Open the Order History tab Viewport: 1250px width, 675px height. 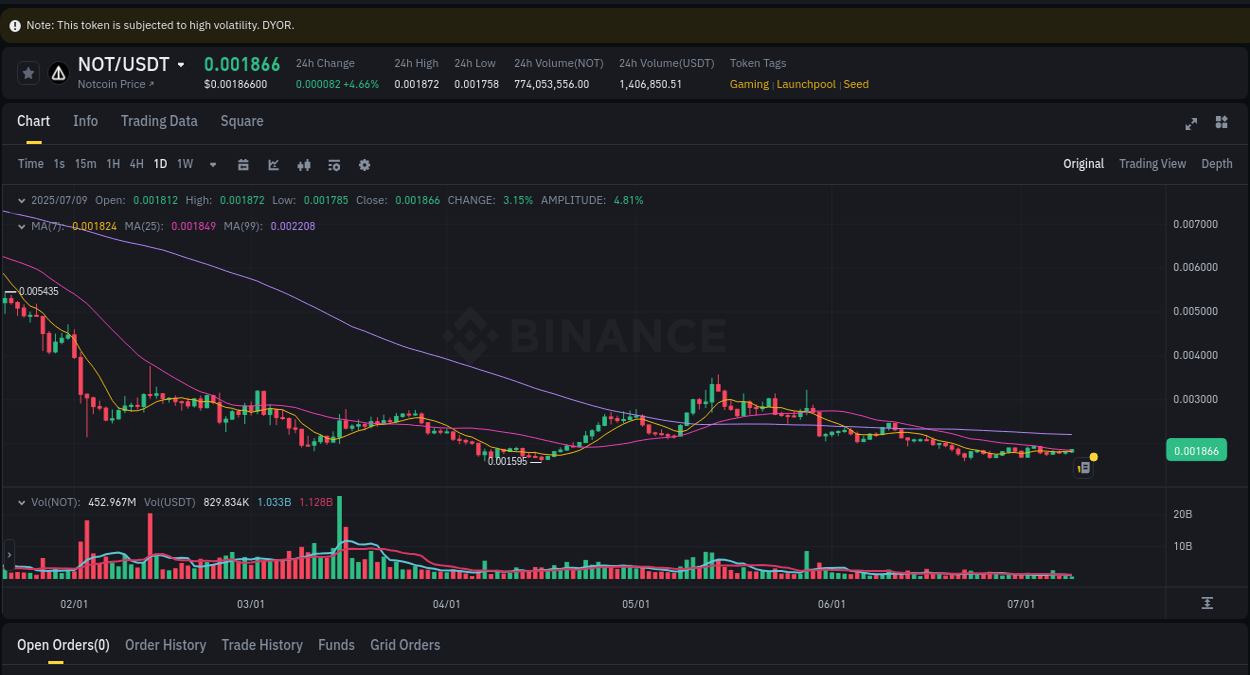click(165, 645)
